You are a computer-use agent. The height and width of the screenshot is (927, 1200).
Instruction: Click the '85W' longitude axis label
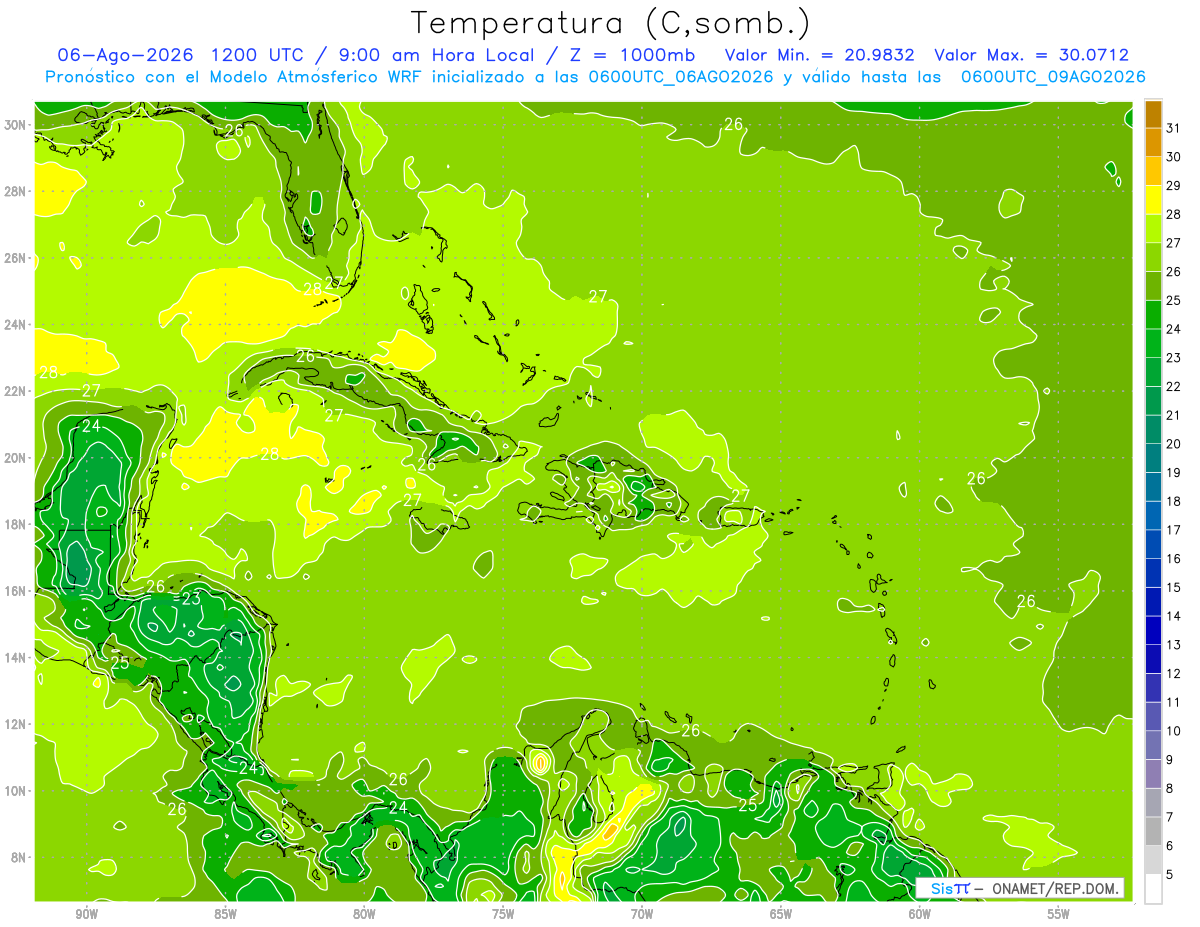(x=225, y=915)
